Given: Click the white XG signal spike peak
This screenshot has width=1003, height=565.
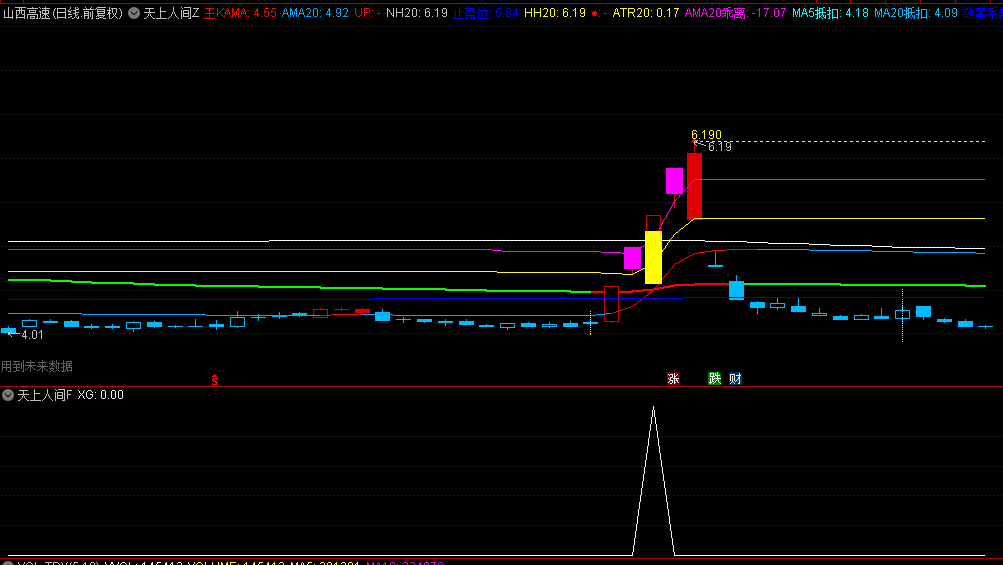Looking at the screenshot, I should coord(653,408).
